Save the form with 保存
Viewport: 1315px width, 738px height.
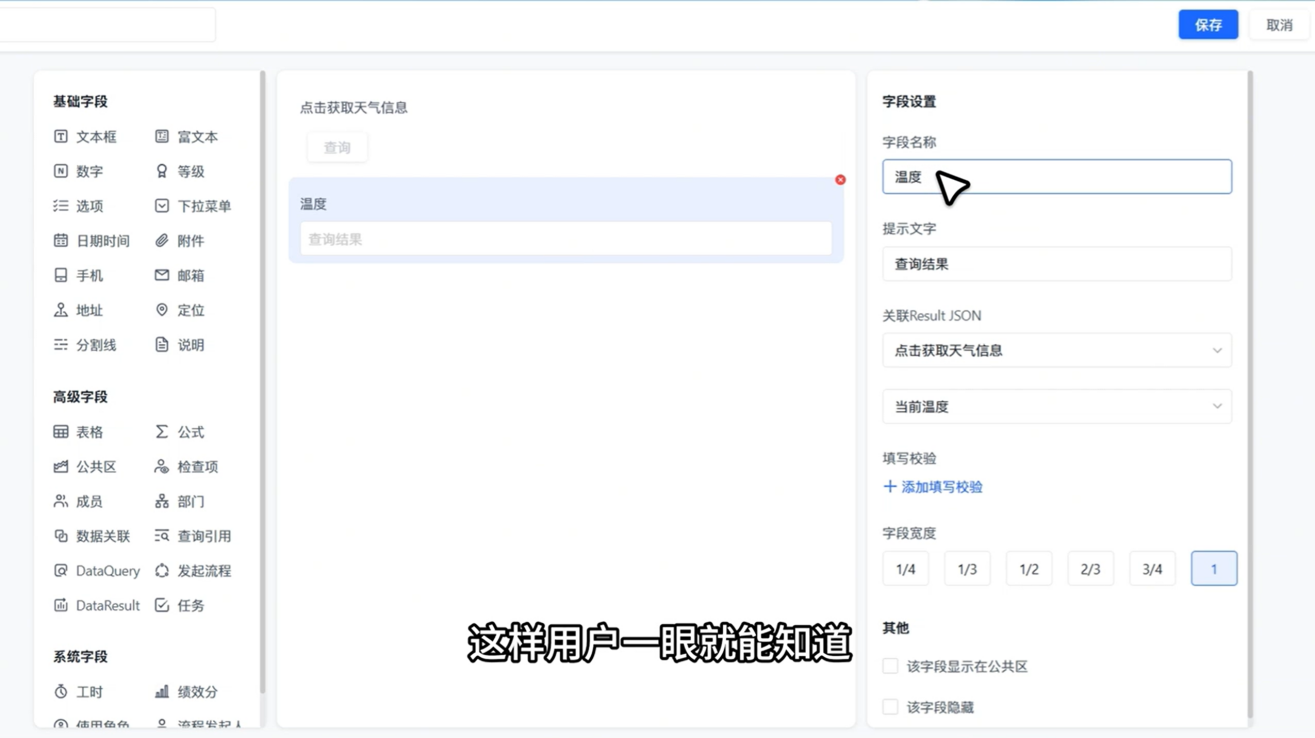[x=1208, y=25]
